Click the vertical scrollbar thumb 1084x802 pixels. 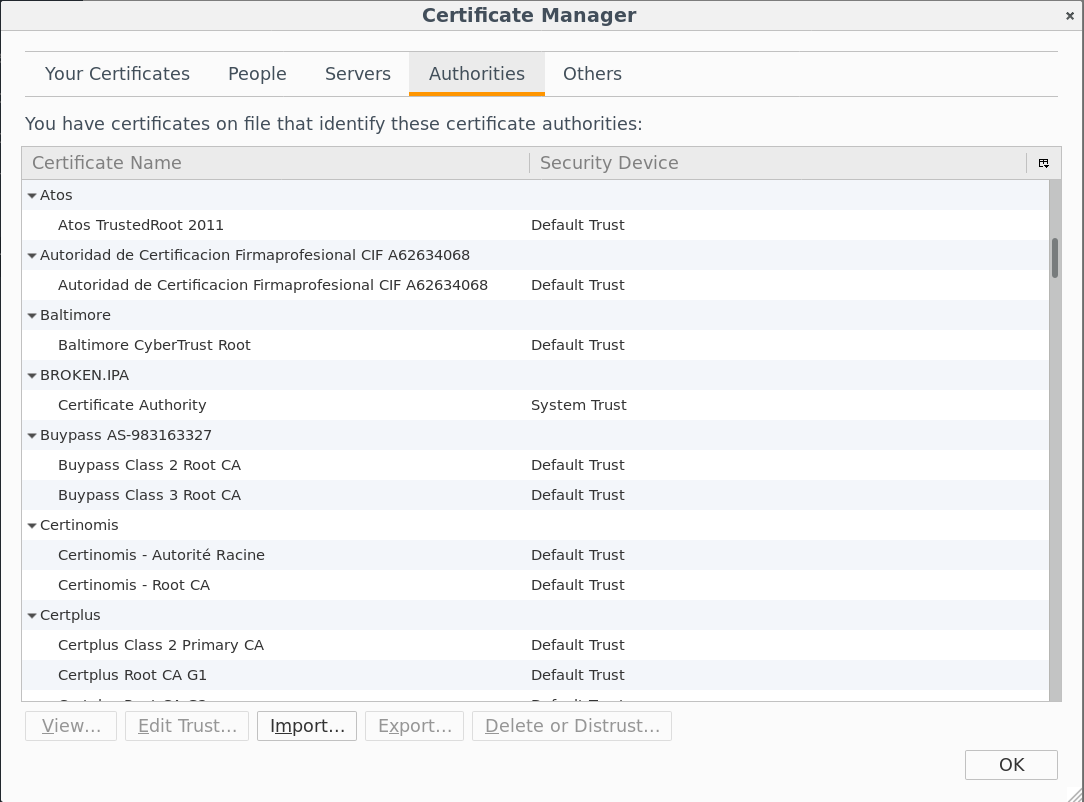1055,258
